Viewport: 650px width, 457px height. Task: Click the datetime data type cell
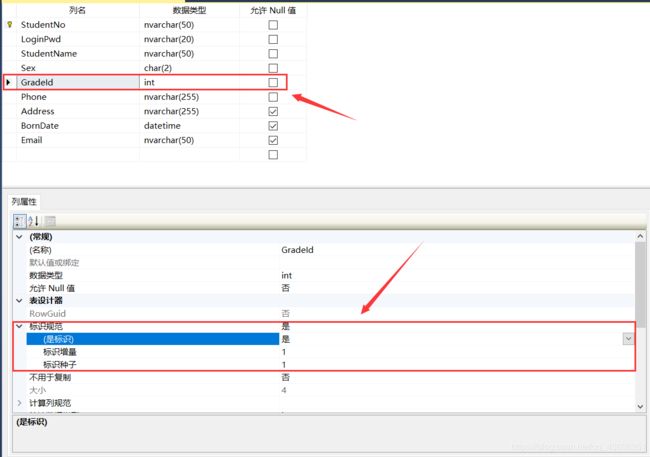(x=189, y=126)
